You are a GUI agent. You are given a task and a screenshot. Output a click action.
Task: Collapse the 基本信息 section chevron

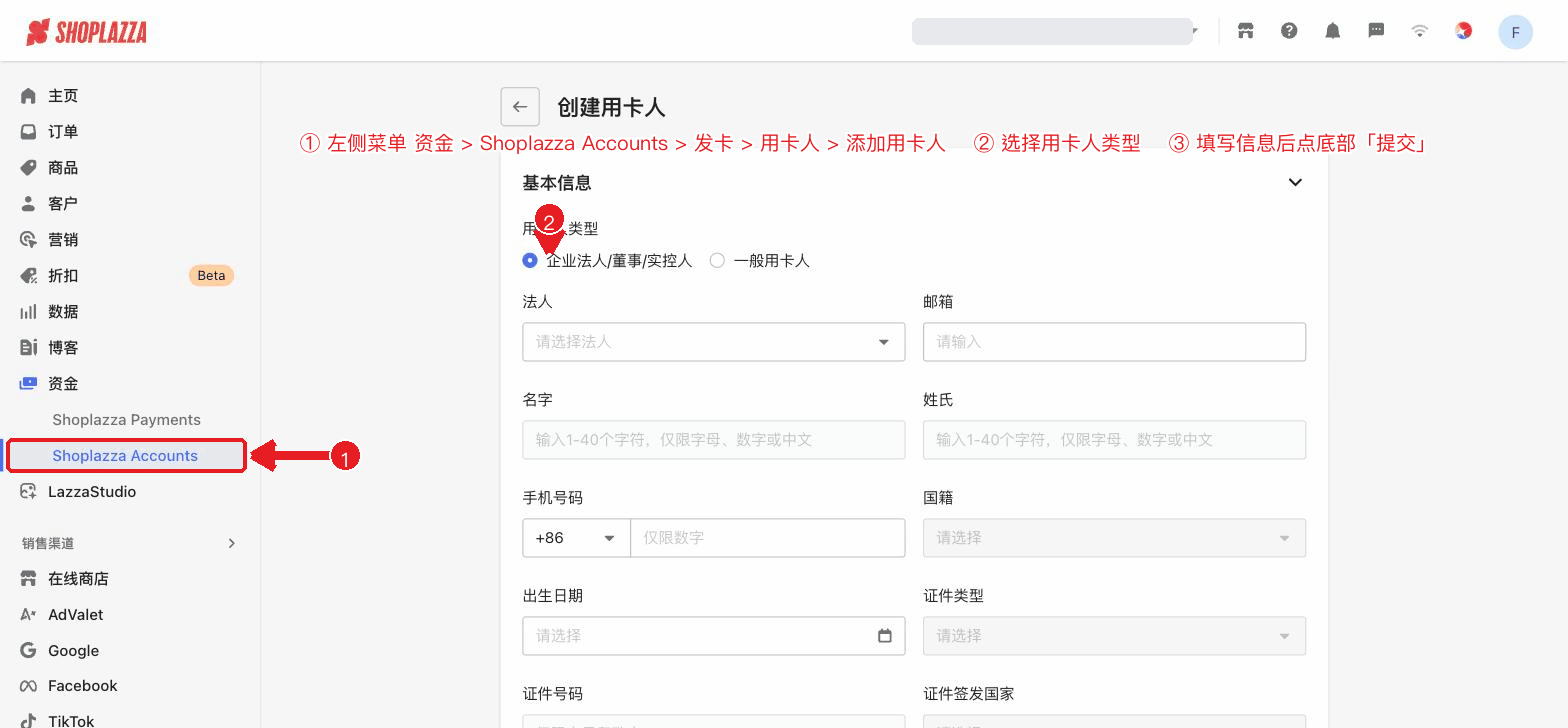click(1295, 183)
